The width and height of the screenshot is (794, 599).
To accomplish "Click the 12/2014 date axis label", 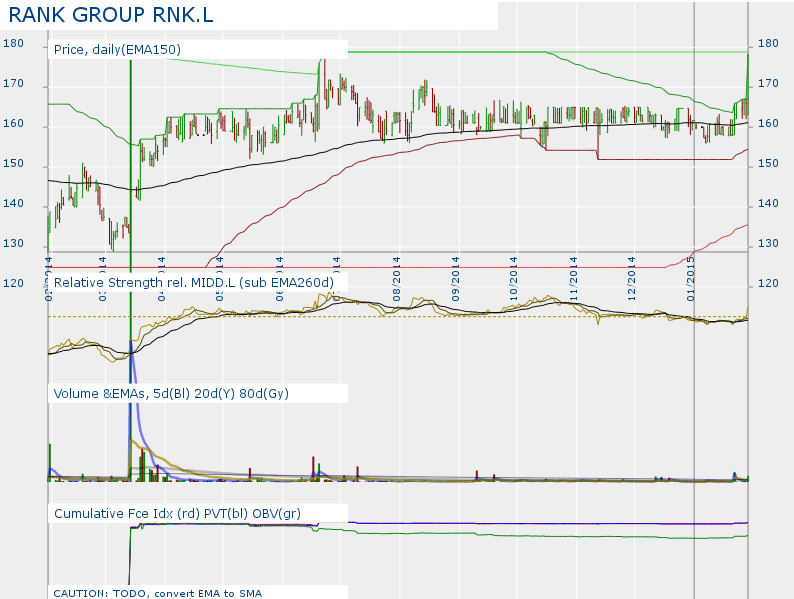I will pos(631,279).
